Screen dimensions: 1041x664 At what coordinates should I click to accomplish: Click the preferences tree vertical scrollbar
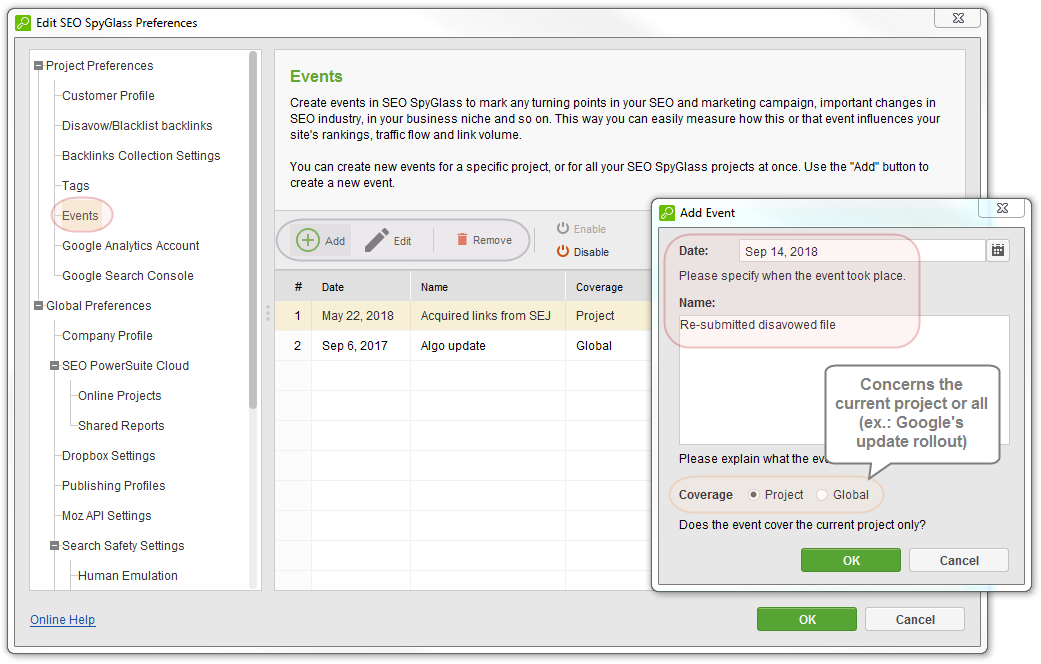click(x=253, y=230)
